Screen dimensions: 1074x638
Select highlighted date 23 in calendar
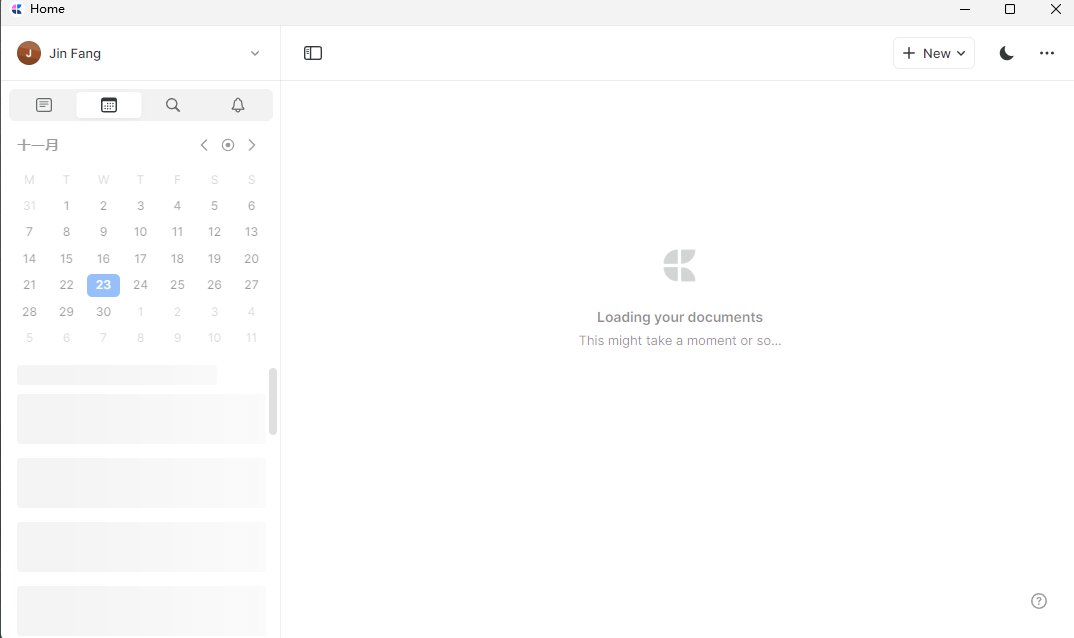[x=103, y=285]
